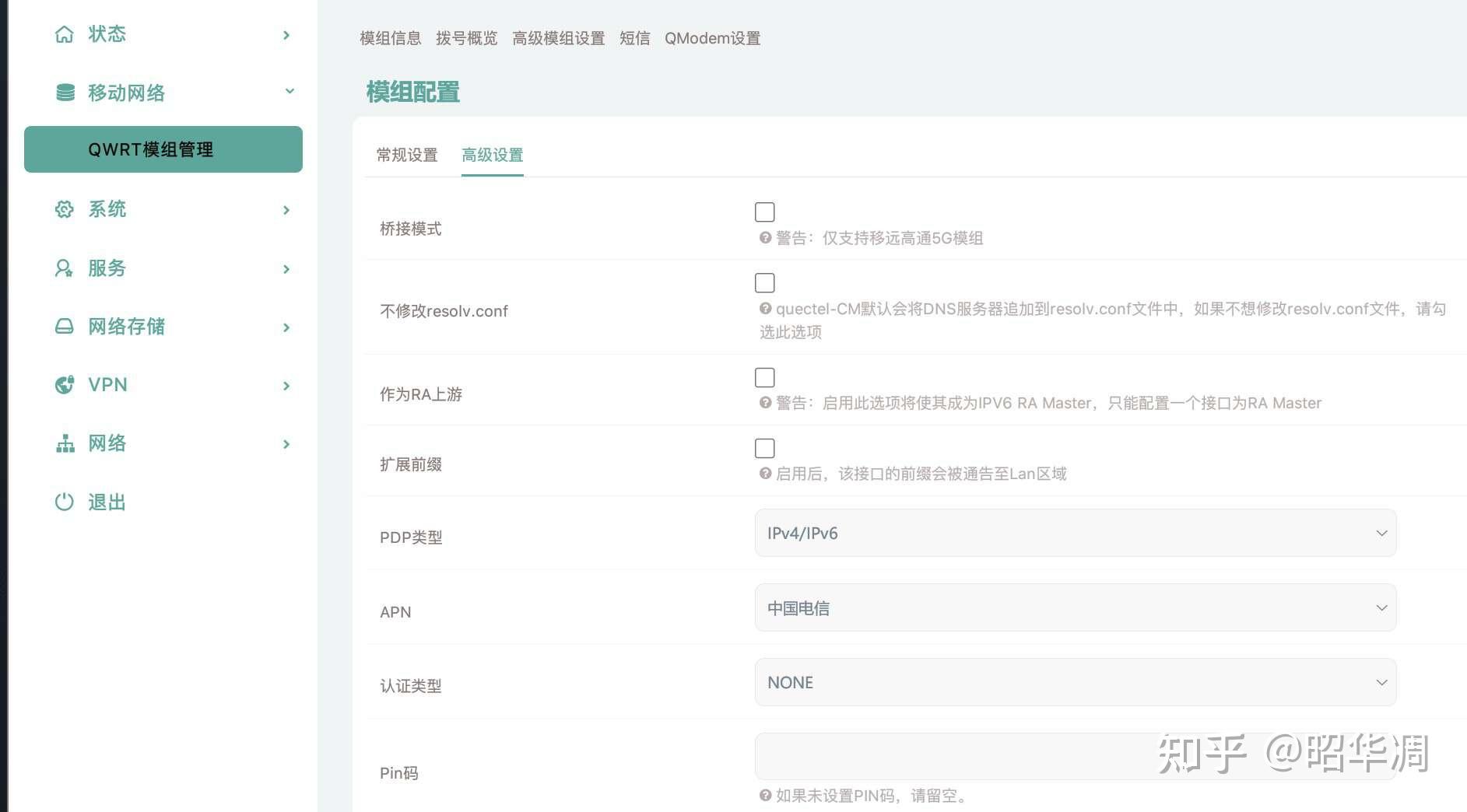This screenshot has width=1467, height=812.
Task: Select the 移动网络 database icon
Action: click(65, 92)
